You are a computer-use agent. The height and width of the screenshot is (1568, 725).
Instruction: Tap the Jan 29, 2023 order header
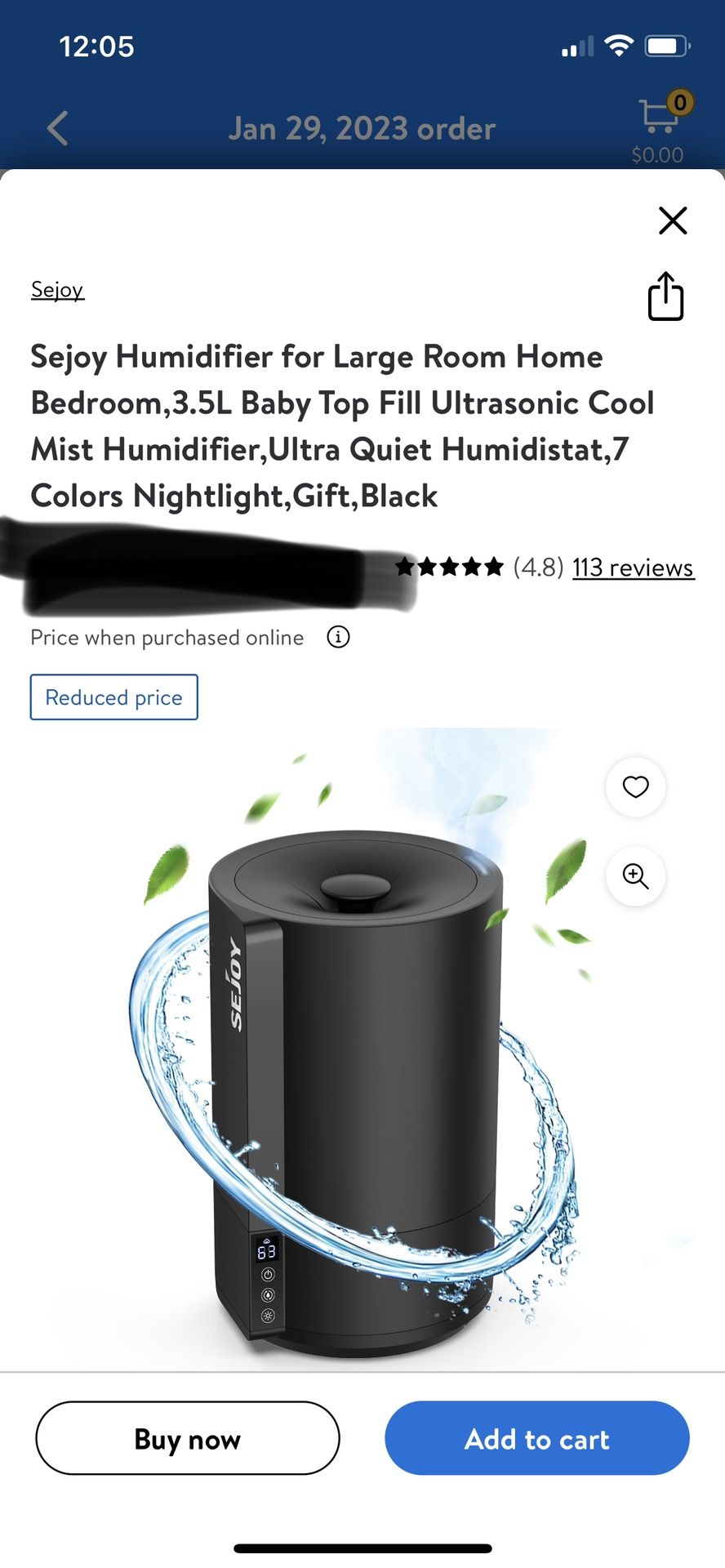pos(362,129)
